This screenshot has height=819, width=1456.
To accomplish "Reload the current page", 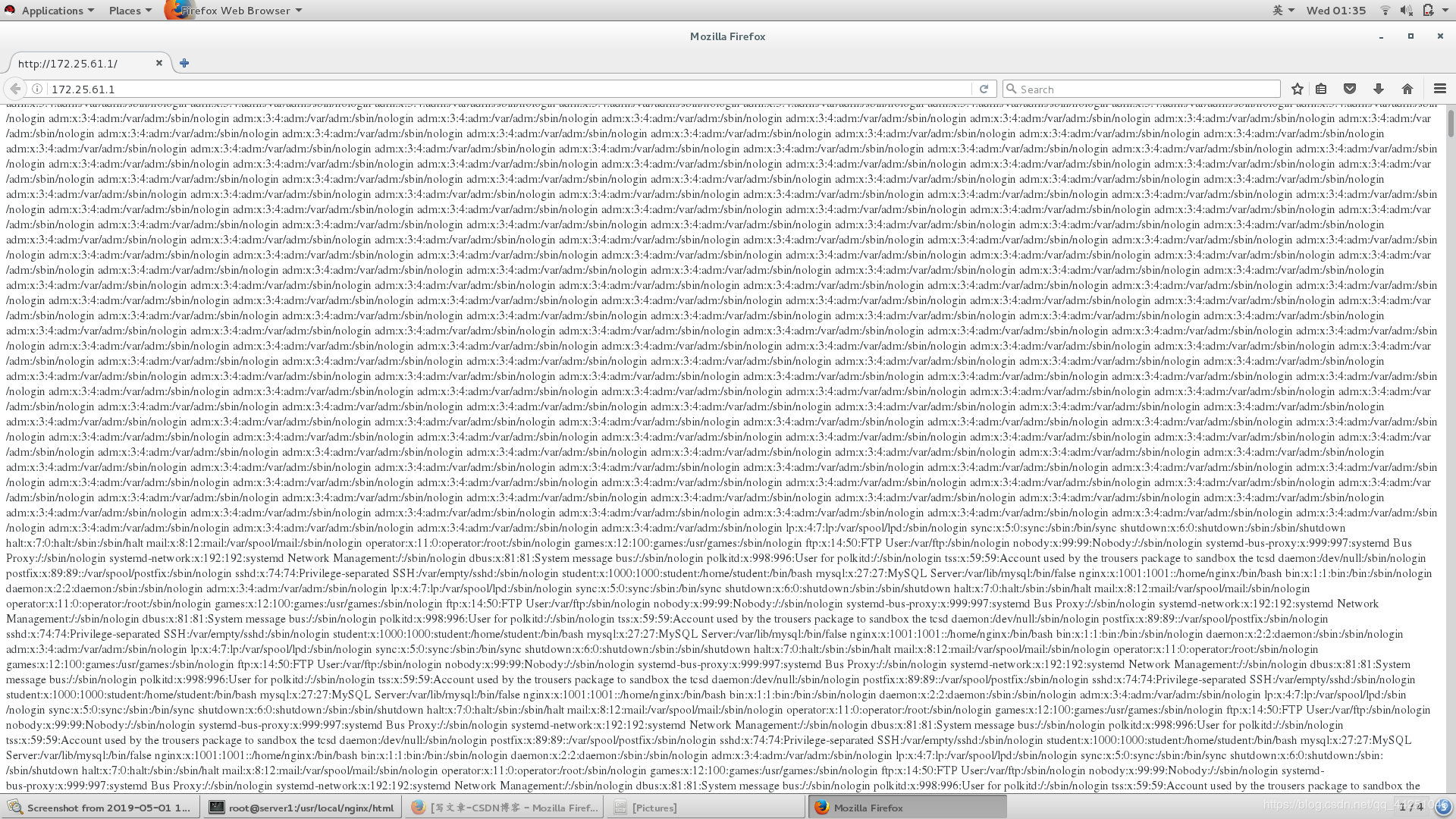I will point(984,89).
